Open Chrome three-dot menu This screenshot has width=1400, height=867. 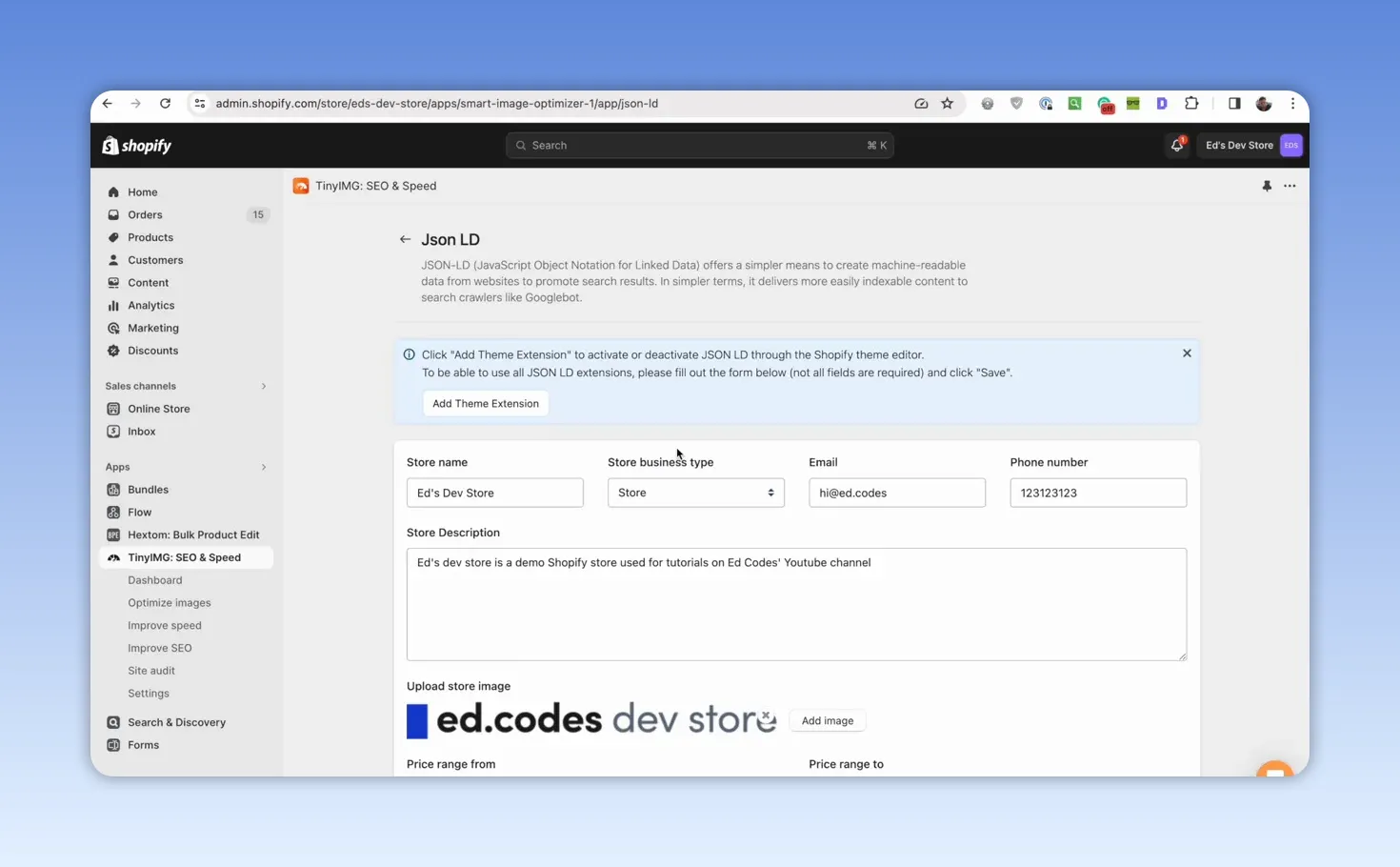1292,104
